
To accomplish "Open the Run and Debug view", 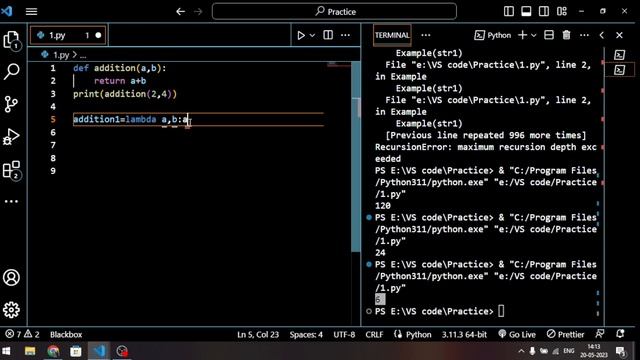I will click(11, 137).
